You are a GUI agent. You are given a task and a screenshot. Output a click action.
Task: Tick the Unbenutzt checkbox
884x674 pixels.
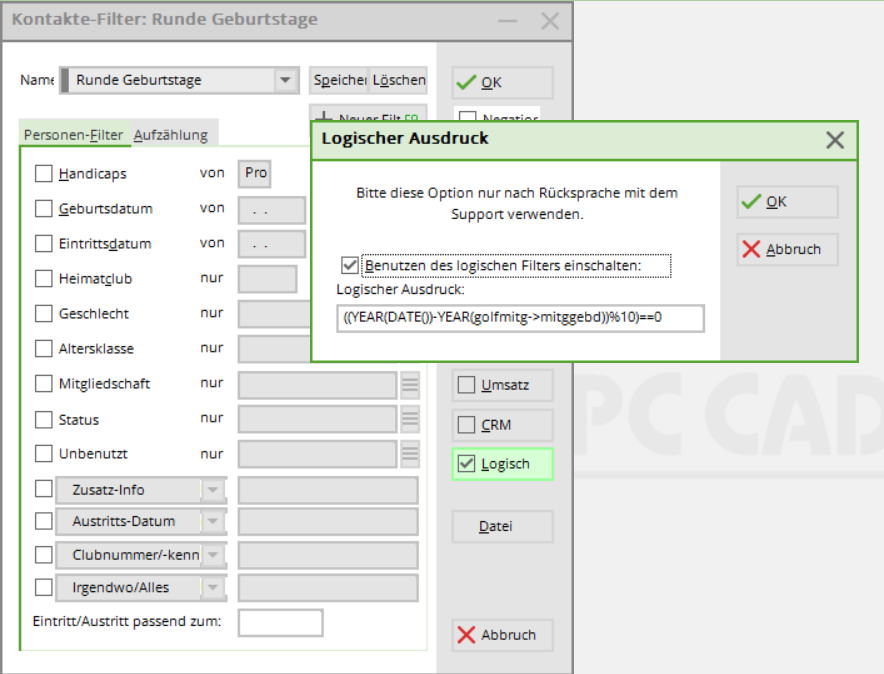tap(43, 454)
